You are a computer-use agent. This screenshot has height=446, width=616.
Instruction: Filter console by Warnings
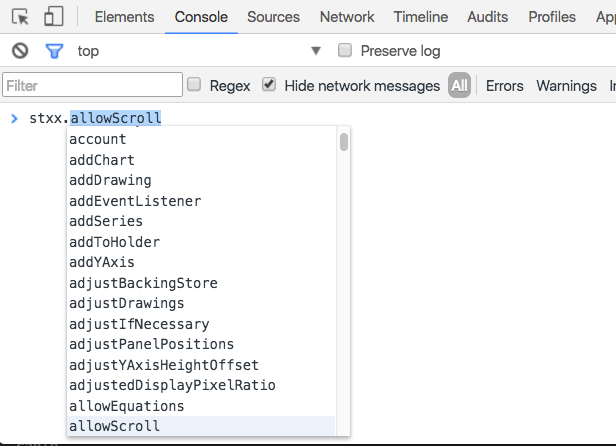click(566, 86)
